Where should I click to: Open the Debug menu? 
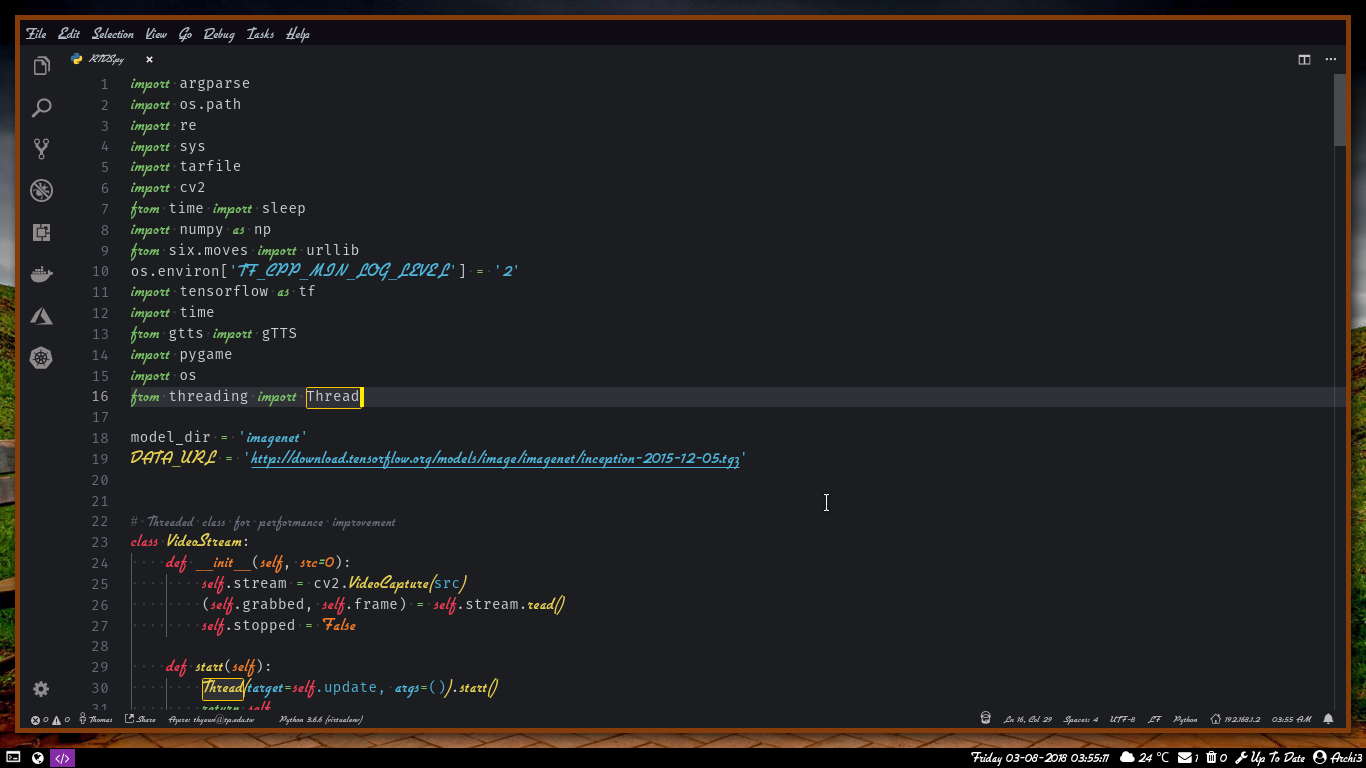(218, 33)
